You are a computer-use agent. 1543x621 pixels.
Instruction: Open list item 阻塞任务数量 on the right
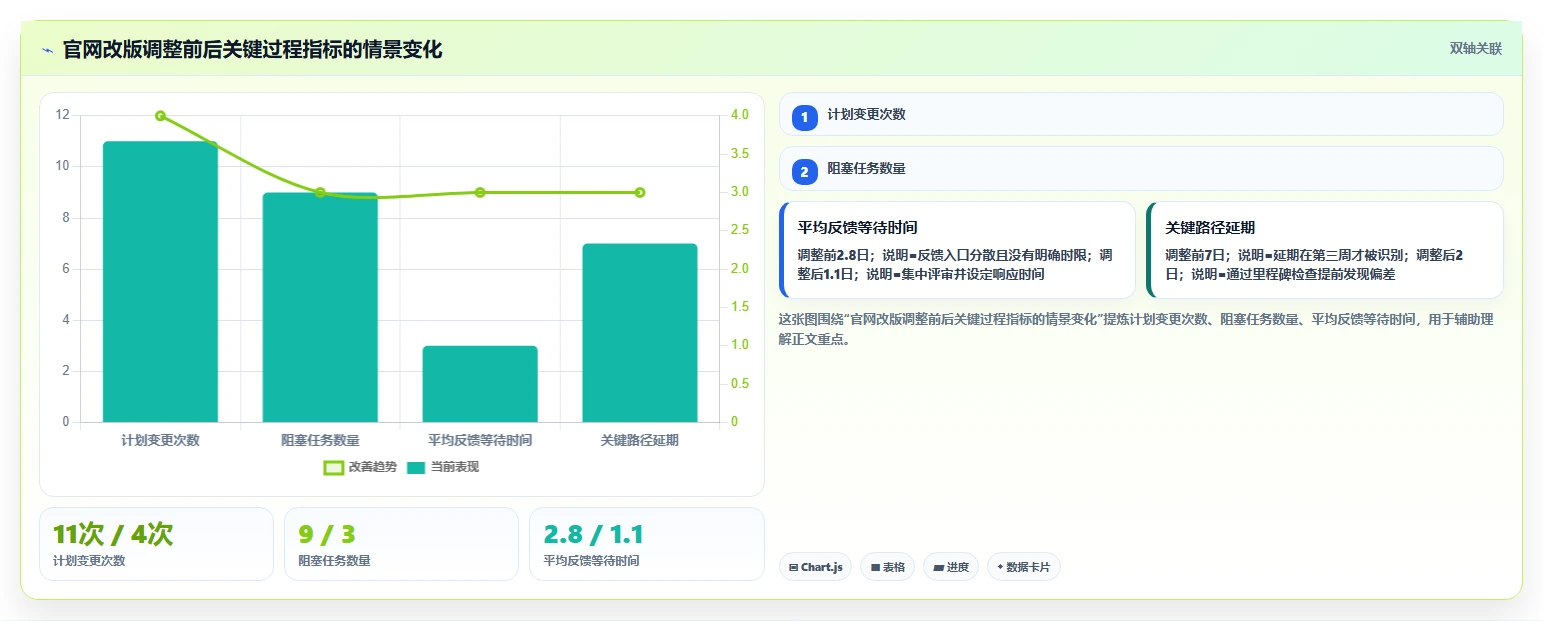tap(1141, 168)
